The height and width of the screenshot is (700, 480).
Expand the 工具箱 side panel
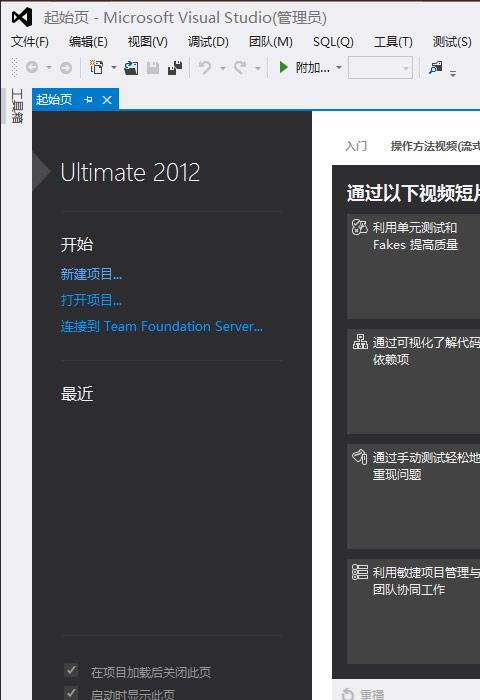pos(17,106)
